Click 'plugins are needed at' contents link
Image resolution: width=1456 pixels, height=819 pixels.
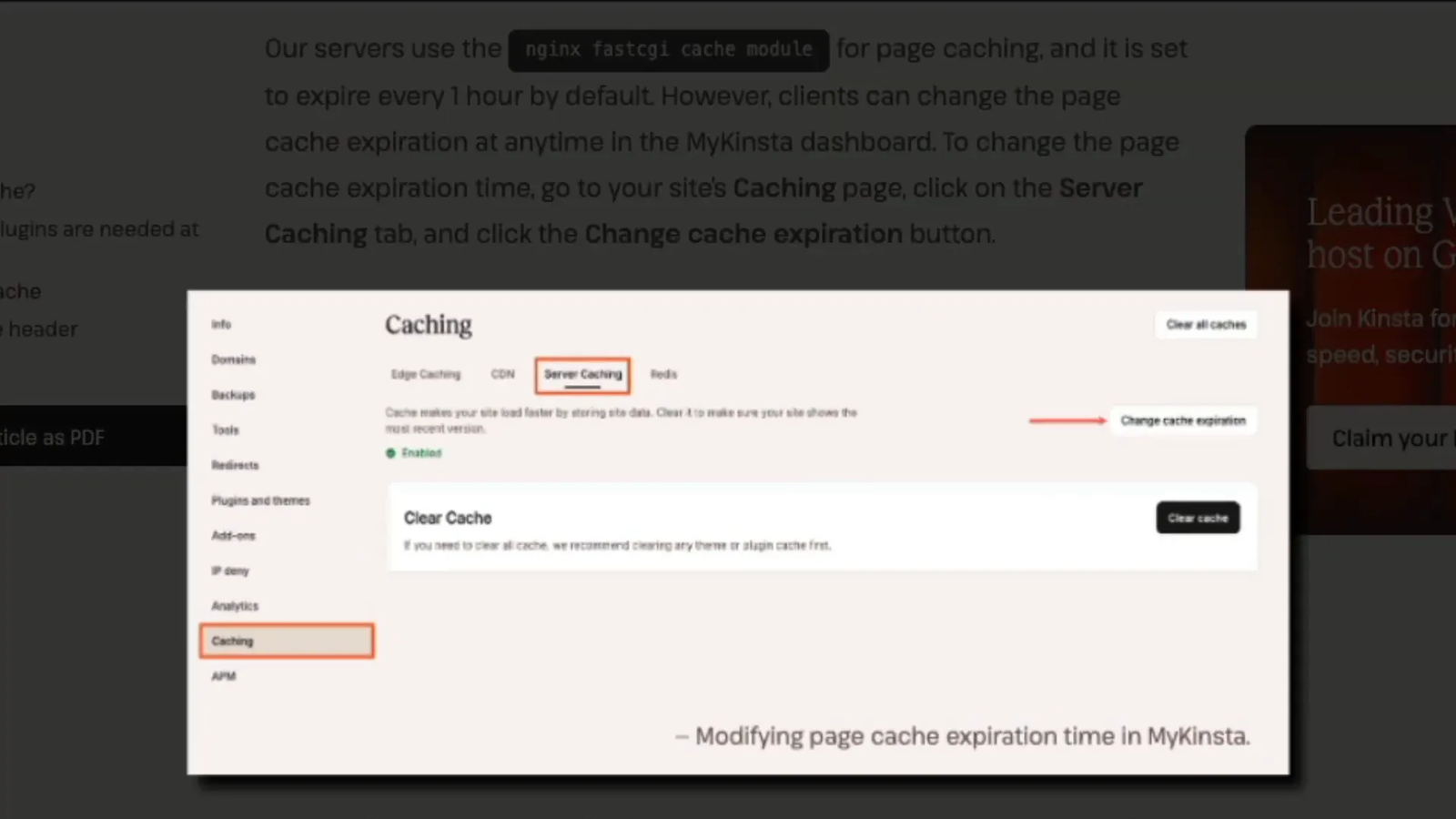(x=99, y=229)
